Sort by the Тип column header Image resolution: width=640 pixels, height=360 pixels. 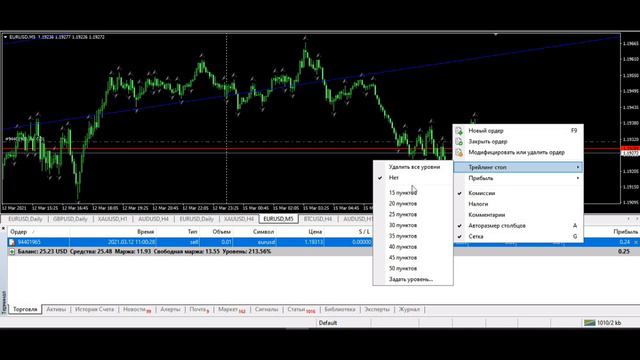coord(179,232)
